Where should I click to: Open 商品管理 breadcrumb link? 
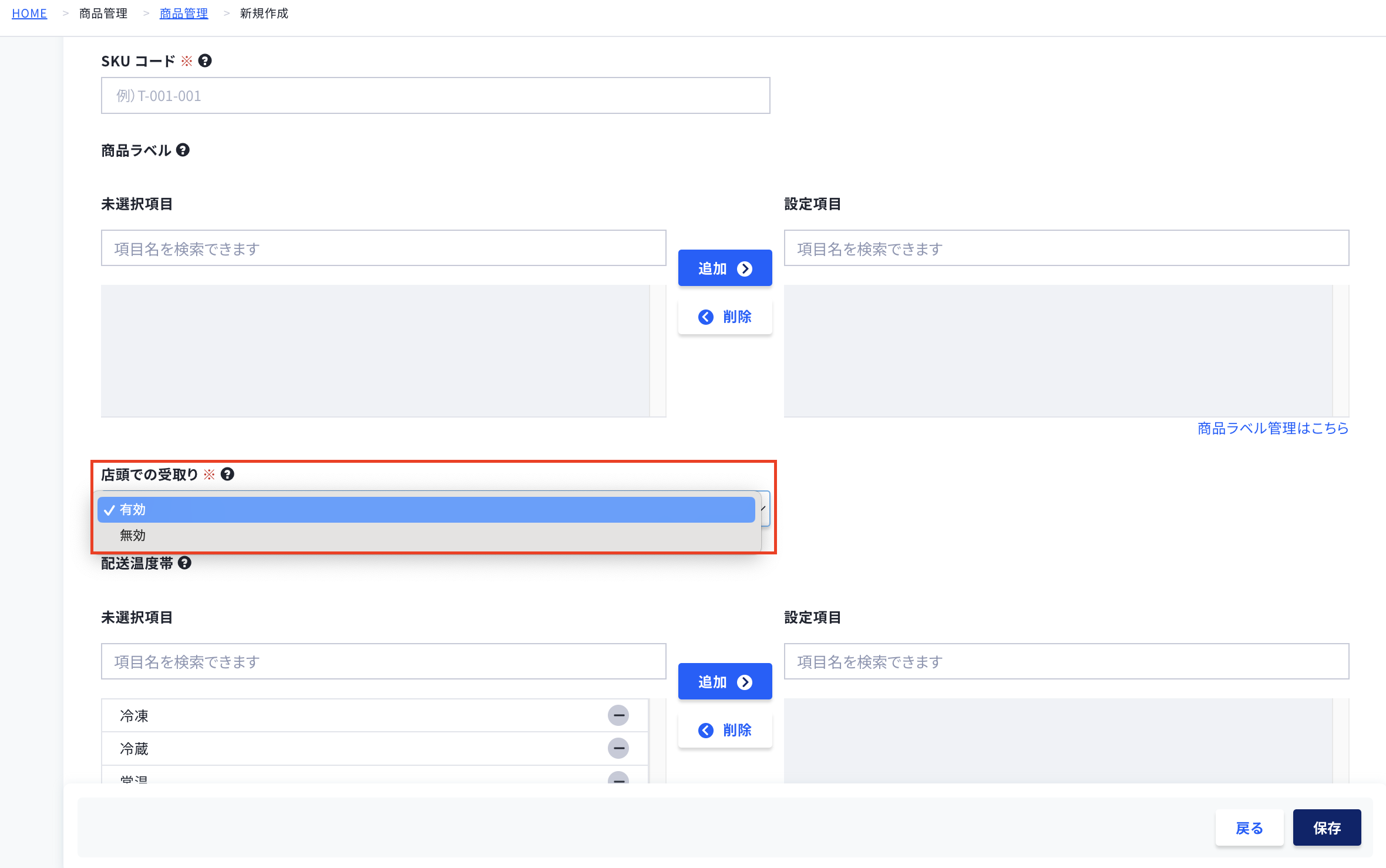tap(184, 13)
